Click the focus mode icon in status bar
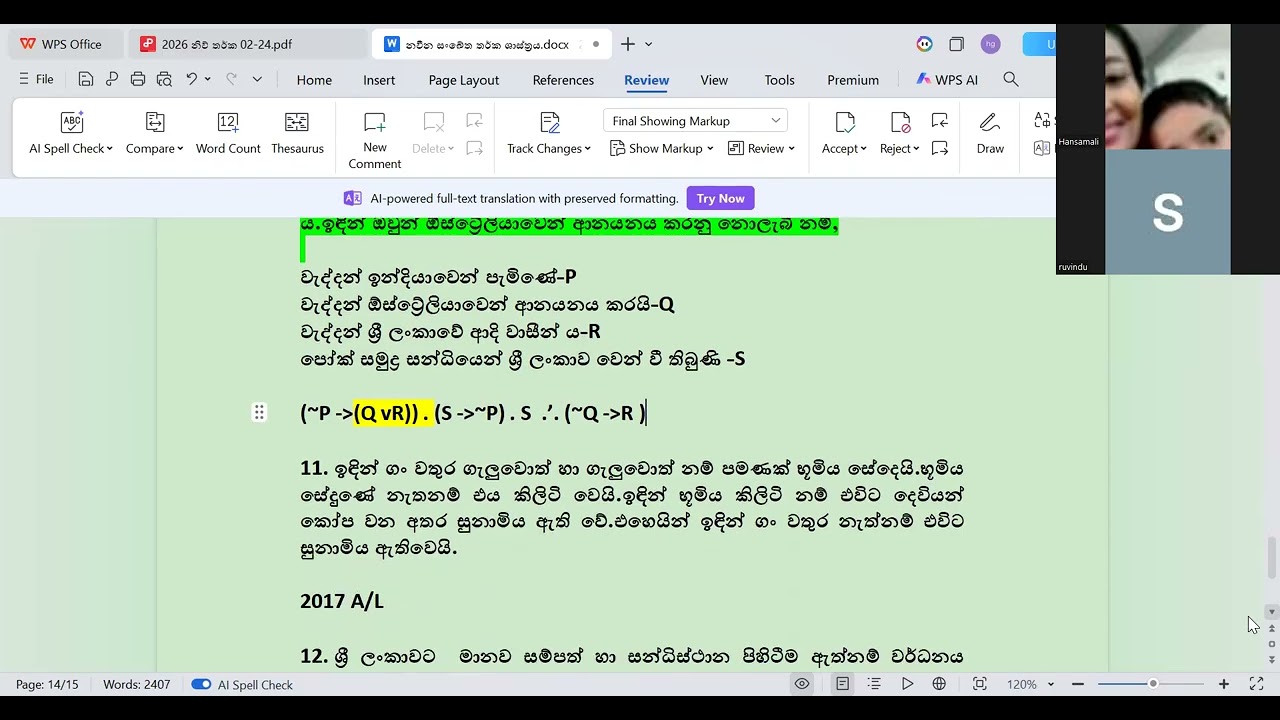 (x=980, y=684)
